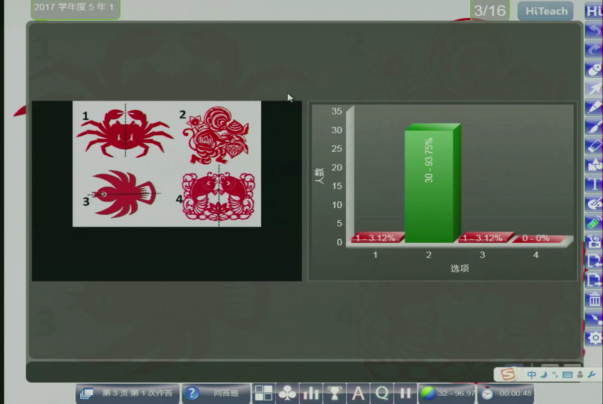Click the IME user account icon
Image resolution: width=603 pixels, height=404 pixels.
pyautogui.click(x=580, y=374)
